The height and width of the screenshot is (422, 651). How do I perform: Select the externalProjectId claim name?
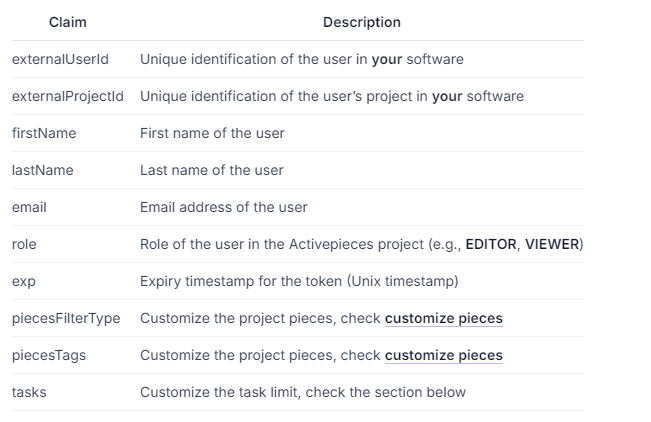coord(68,96)
